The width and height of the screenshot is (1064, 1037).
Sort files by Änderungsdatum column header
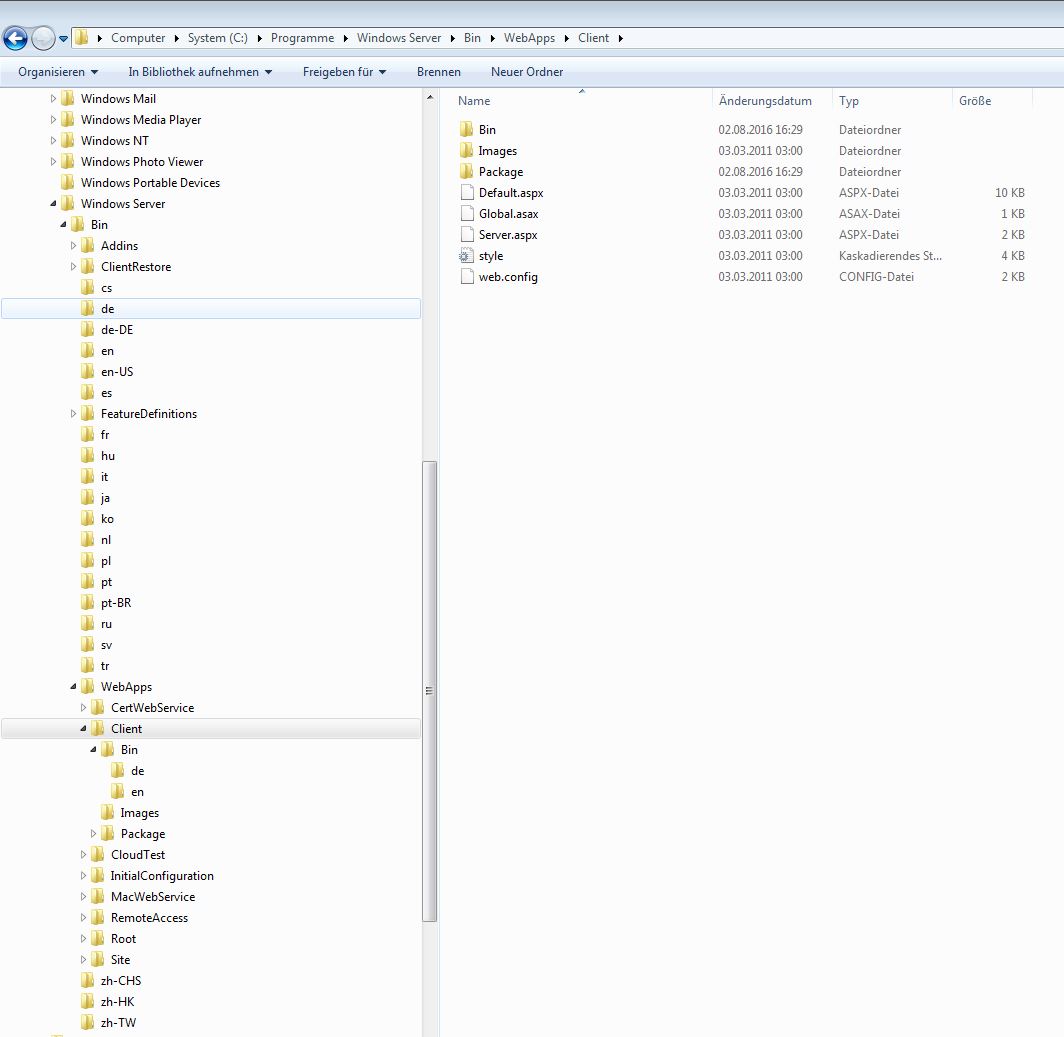coord(765,101)
